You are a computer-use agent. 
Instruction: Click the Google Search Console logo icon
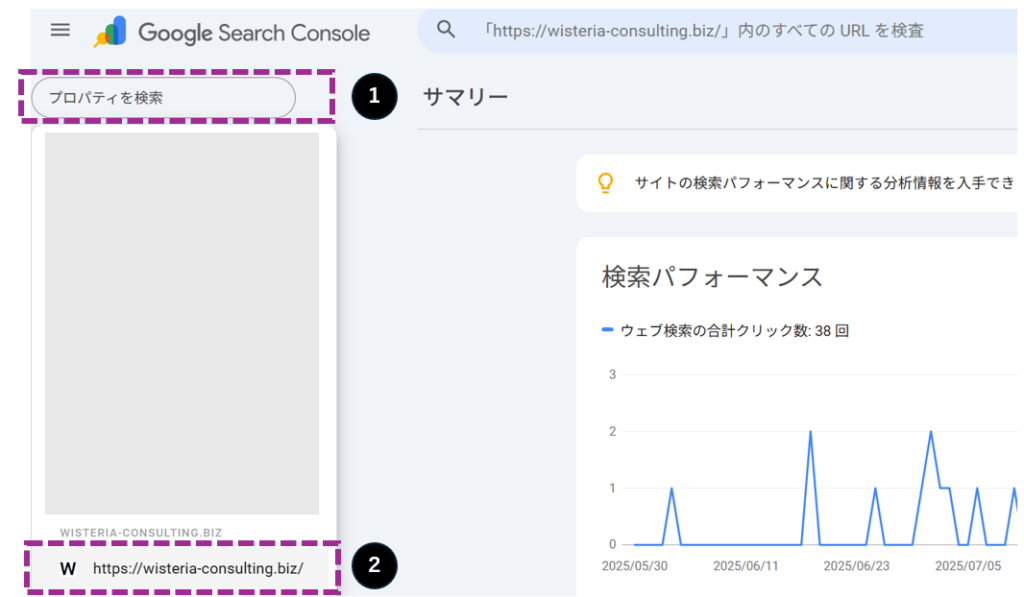(x=110, y=32)
